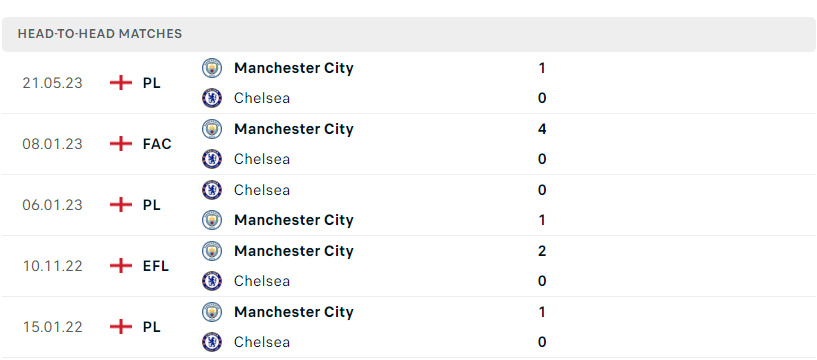Click Chelsea crest in 06.01.23 PL match
Image resolution: width=817 pixels, height=360 pixels.
[x=212, y=190]
